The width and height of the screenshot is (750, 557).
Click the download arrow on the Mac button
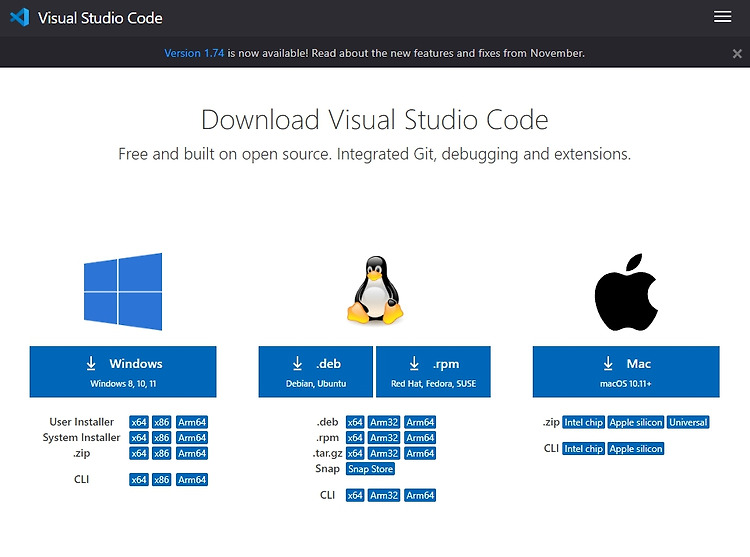[608, 363]
